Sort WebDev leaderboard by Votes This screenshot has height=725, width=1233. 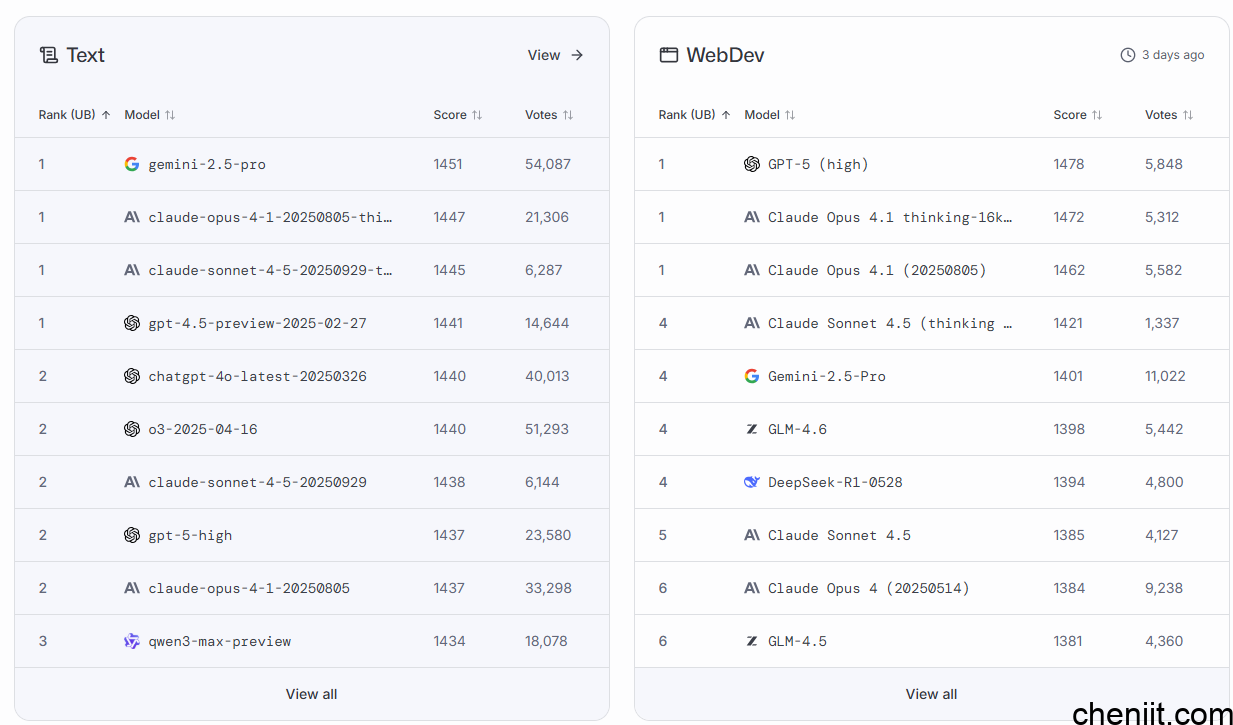point(1169,115)
